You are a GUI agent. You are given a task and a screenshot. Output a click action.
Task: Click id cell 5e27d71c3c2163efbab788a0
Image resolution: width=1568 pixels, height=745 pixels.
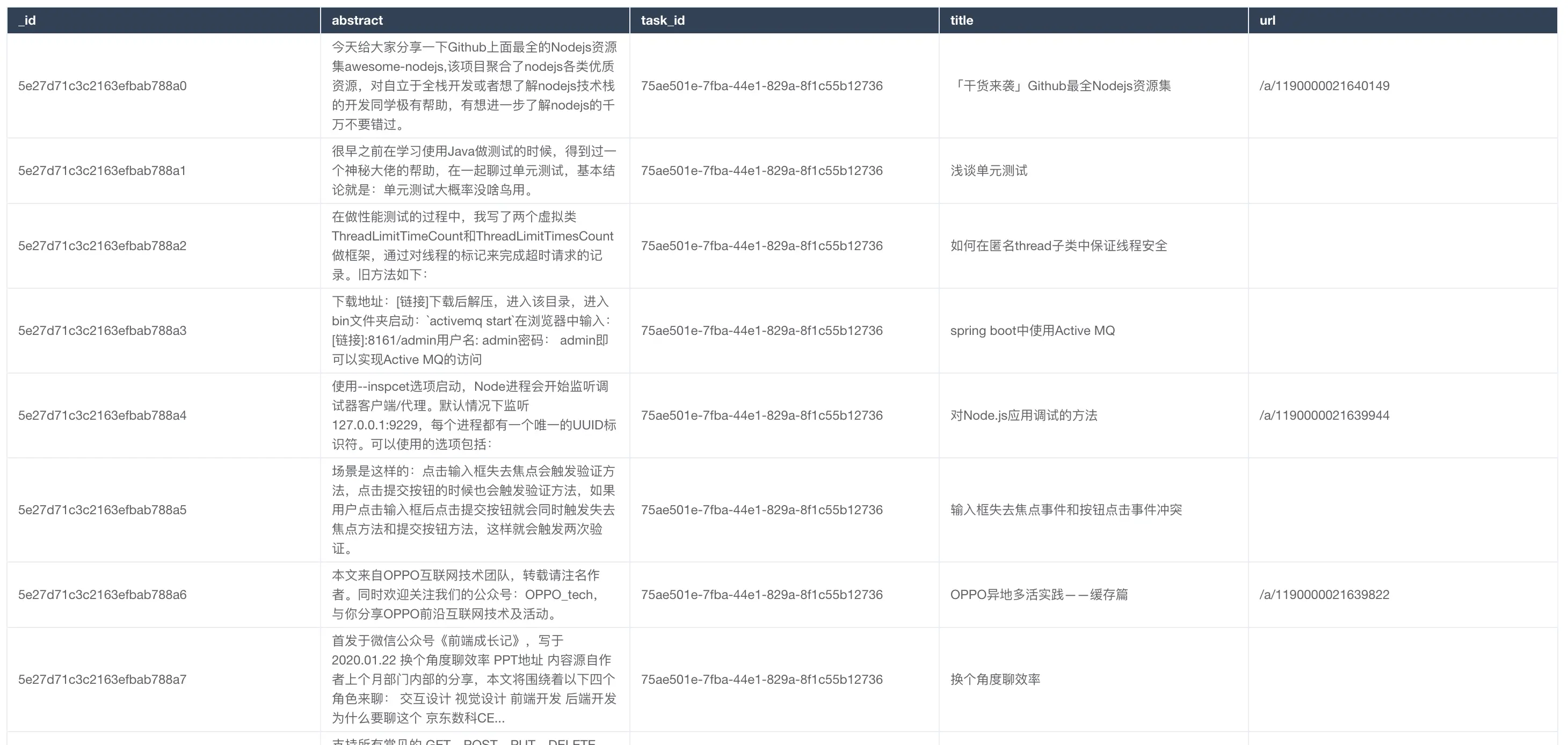[x=102, y=86]
